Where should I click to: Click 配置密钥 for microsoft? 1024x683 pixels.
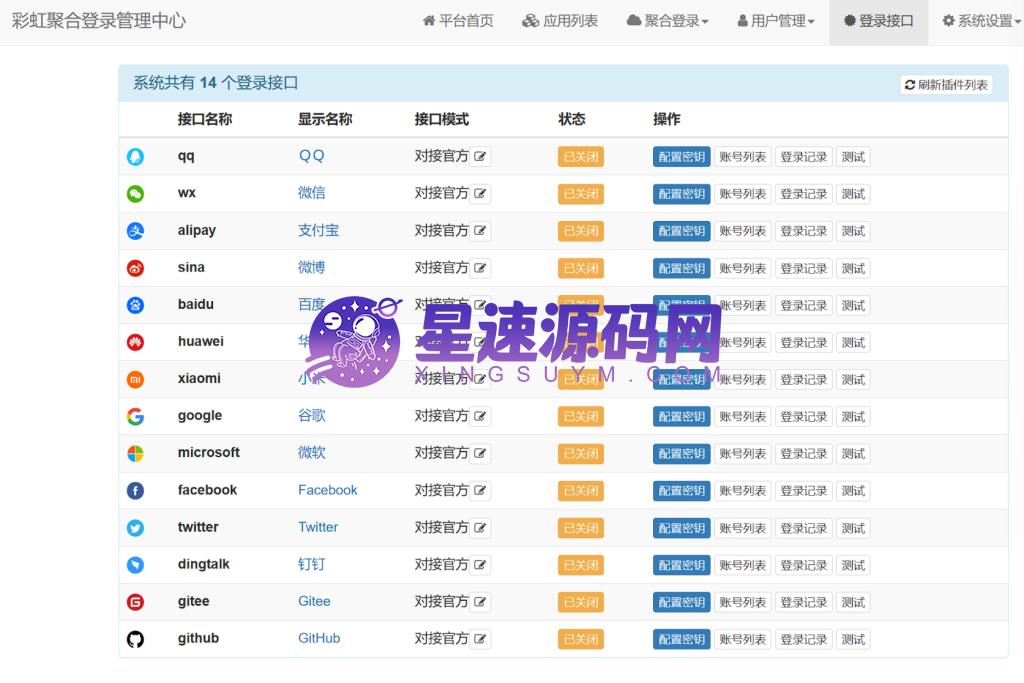tap(681, 454)
